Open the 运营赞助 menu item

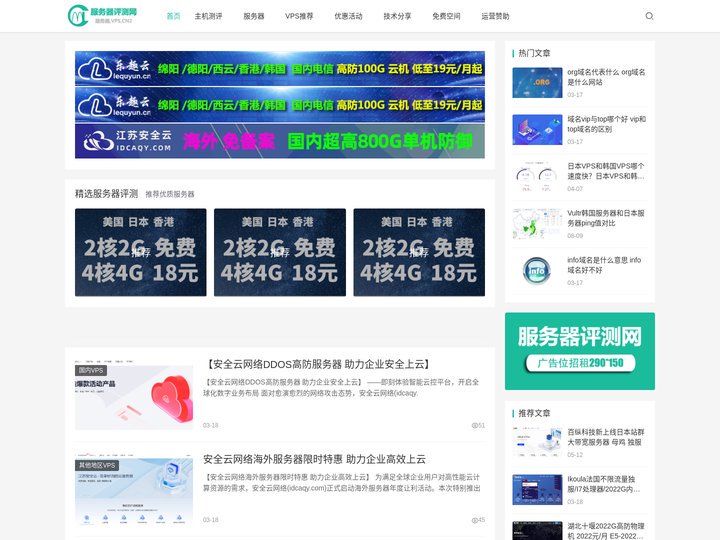tap(495, 16)
